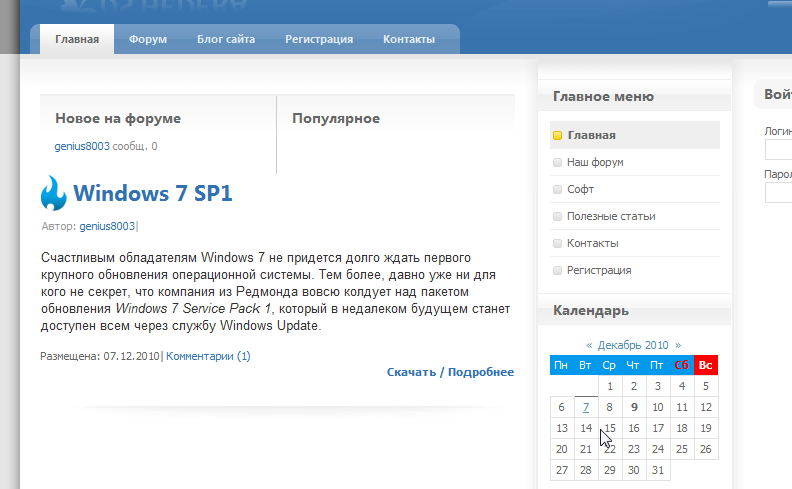The height and width of the screenshot is (489, 792).
Task: Open Комментарии (1) link
Action: coord(208,356)
